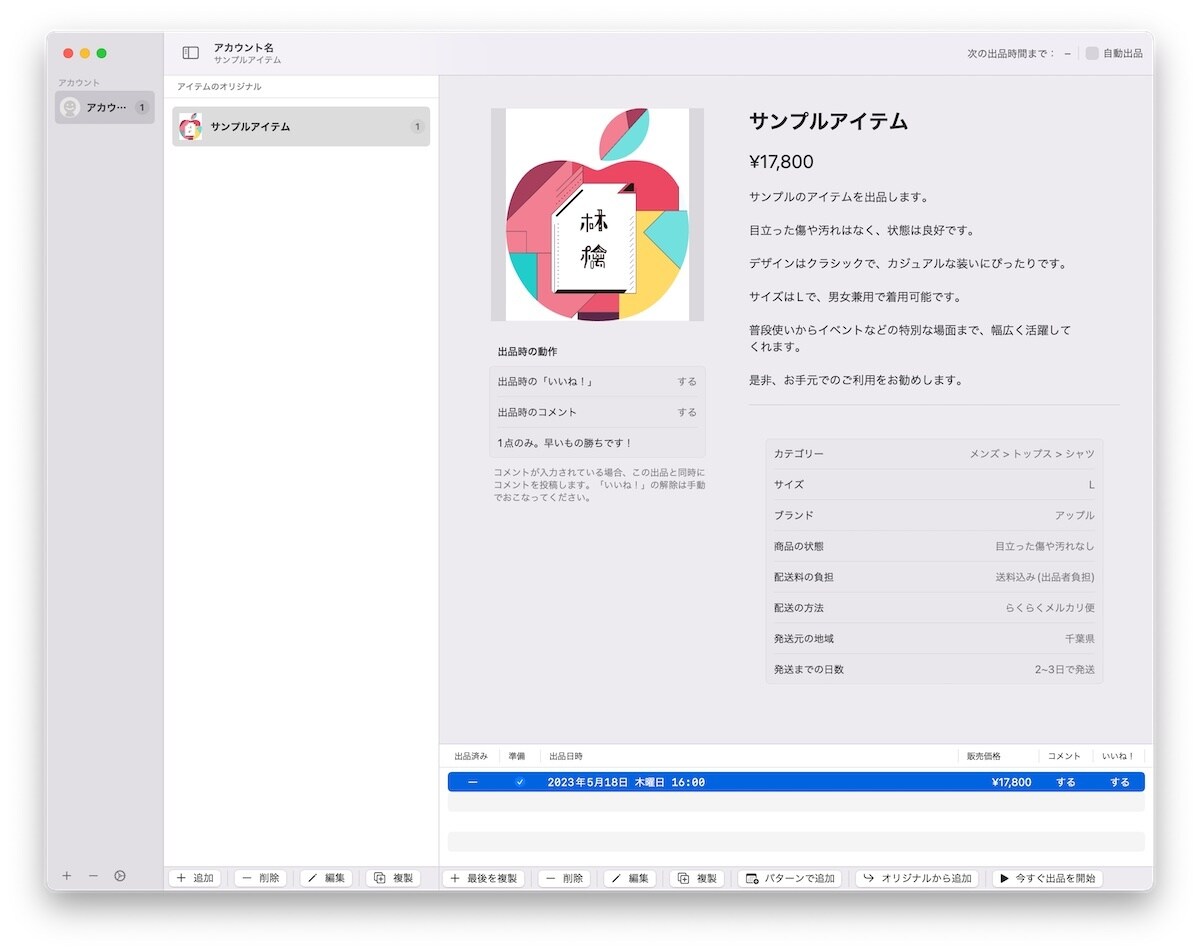Click the 商品の状態 value 目立った傷や汚れなし
The image size is (1200, 952).
[1045, 547]
